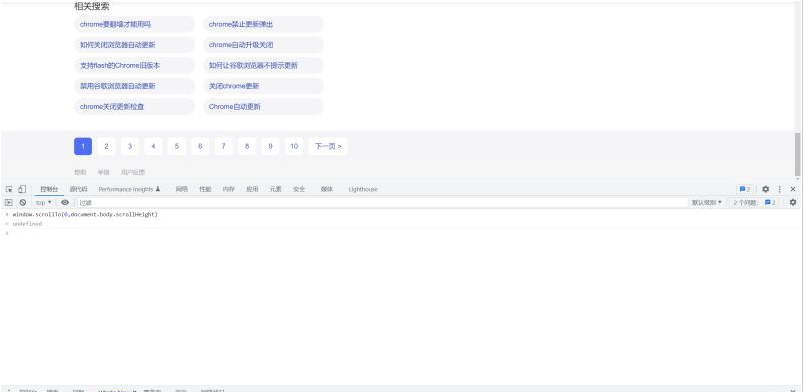803x392 pixels.
Task: Activate the inspect element picker icon
Action: tap(9, 189)
